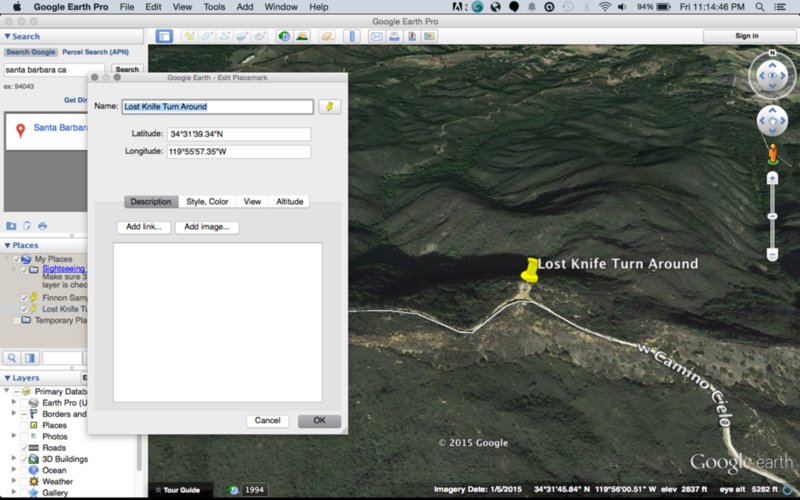
Task: Click the Add link... button
Action: point(144,227)
